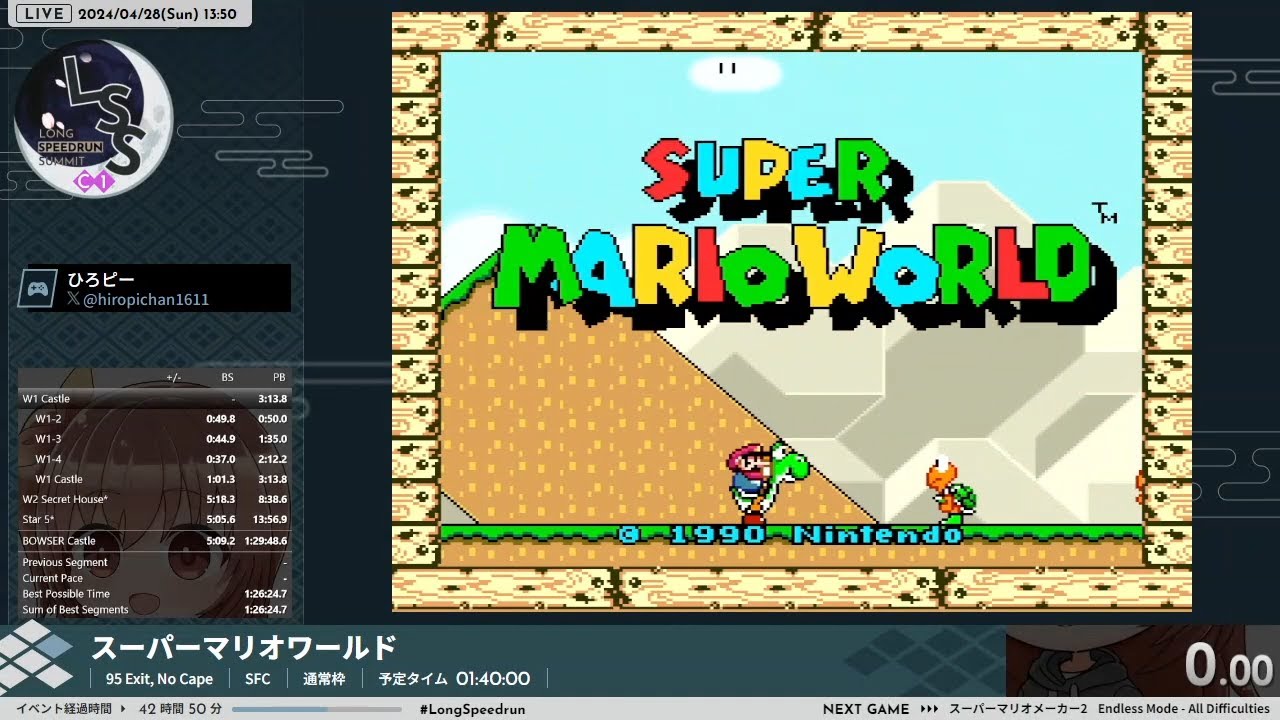Viewport: 1280px width, 720px height.
Task: Select the W1-2 split row
Action: [155, 419]
